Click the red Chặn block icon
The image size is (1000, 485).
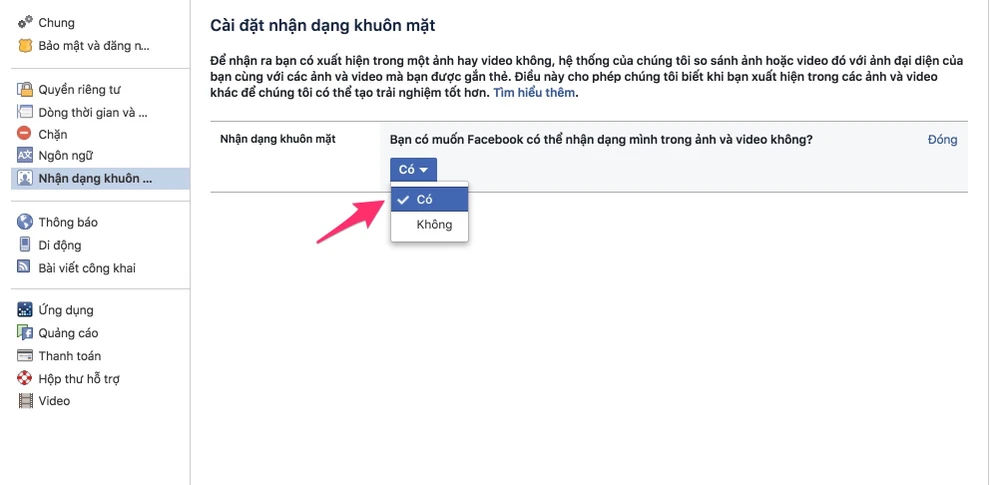pos(25,134)
